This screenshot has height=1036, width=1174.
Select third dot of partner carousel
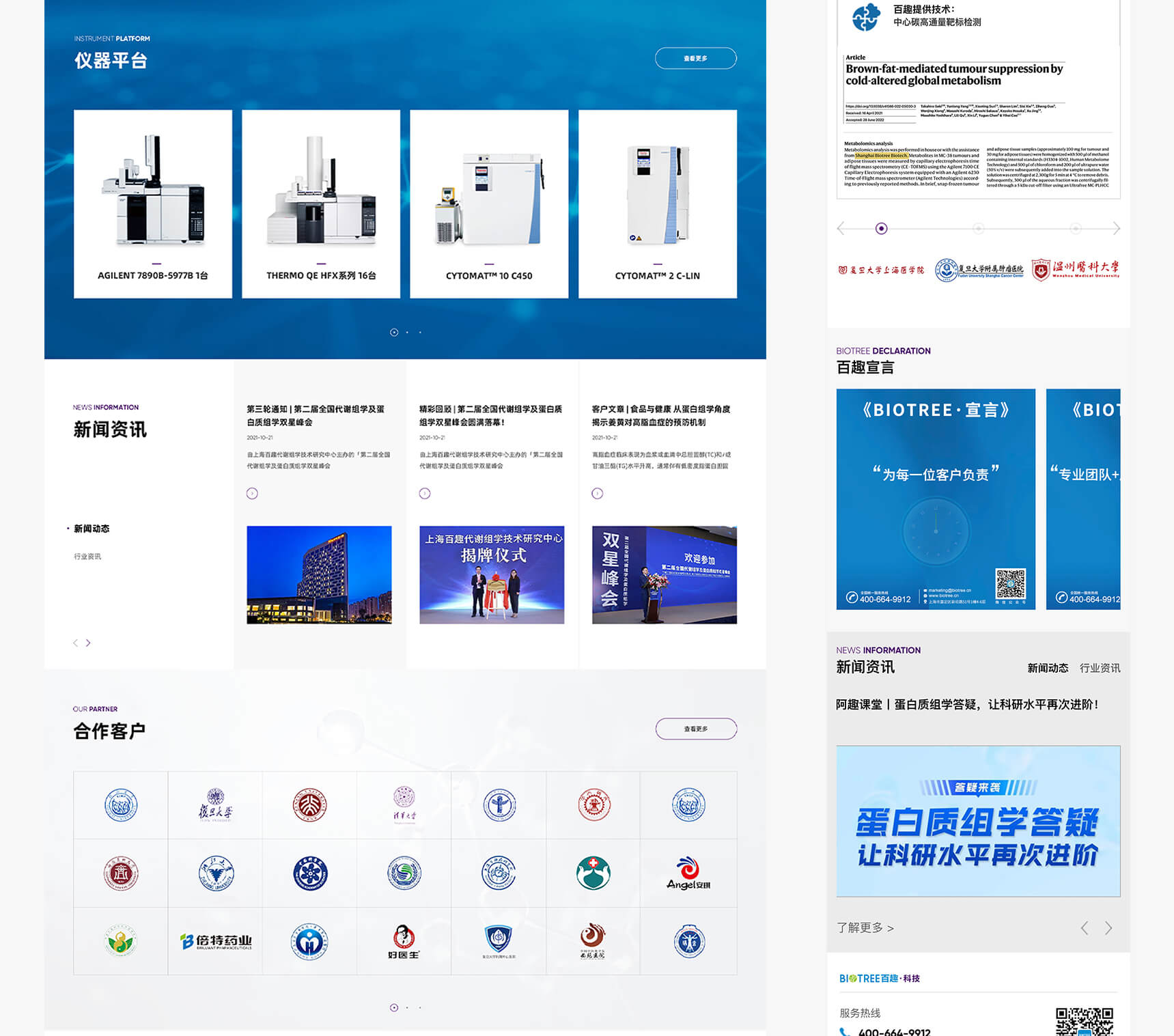coord(420,1007)
